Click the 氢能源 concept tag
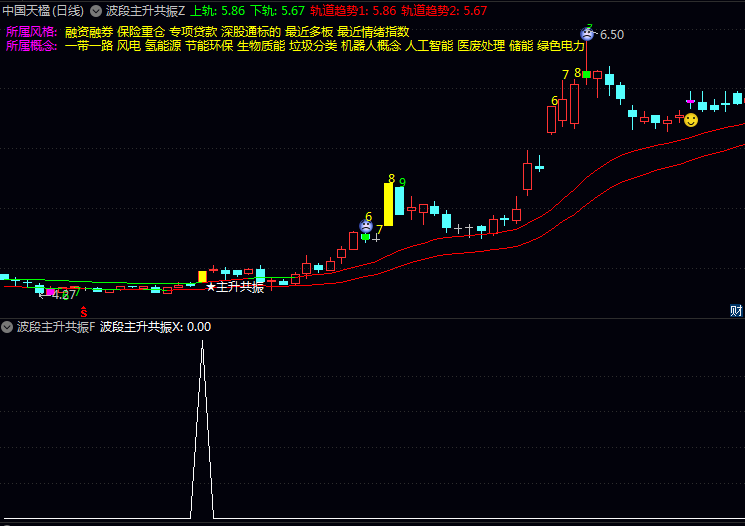The height and width of the screenshot is (526, 745). click(x=163, y=46)
